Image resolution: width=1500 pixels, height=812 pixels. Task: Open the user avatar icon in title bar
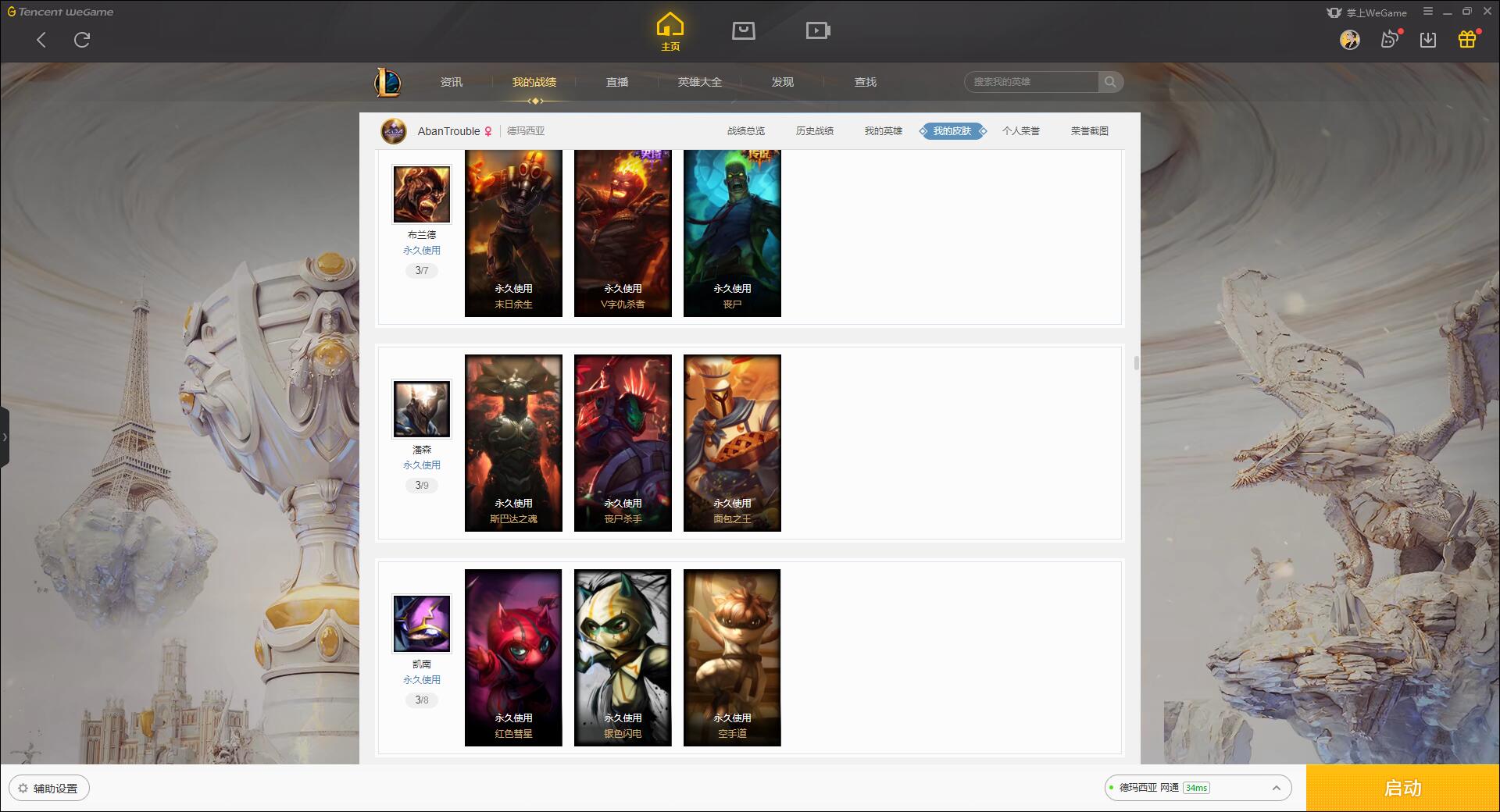pyautogui.click(x=1350, y=40)
